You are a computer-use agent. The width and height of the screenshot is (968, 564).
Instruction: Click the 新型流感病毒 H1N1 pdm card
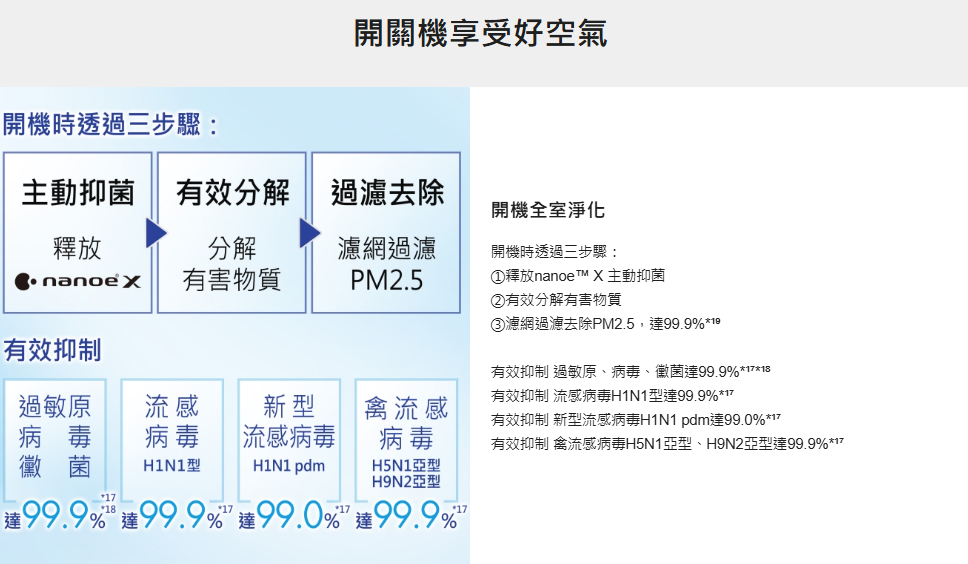tap(289, 437)
